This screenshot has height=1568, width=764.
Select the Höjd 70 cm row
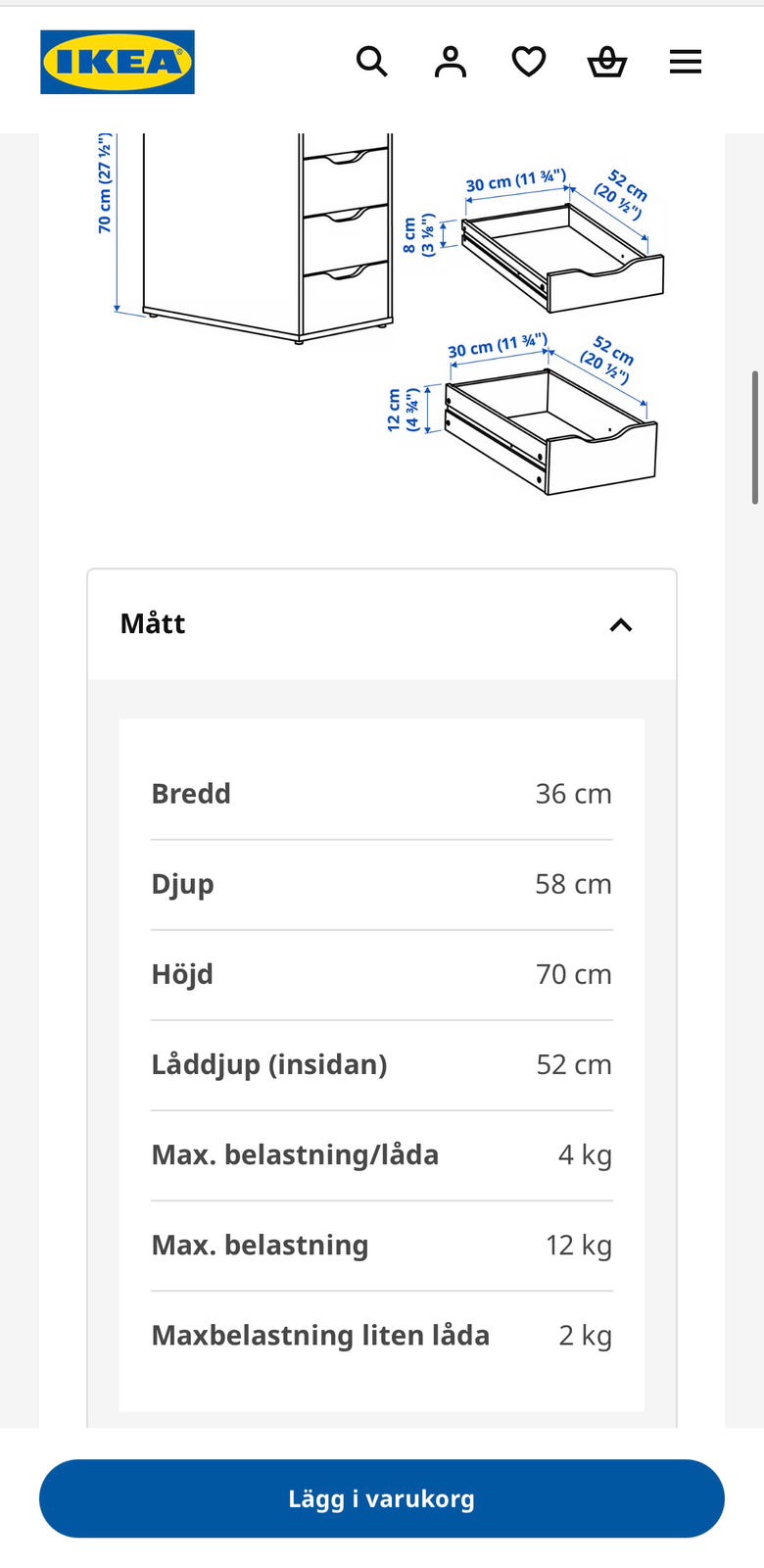[382, 974]
